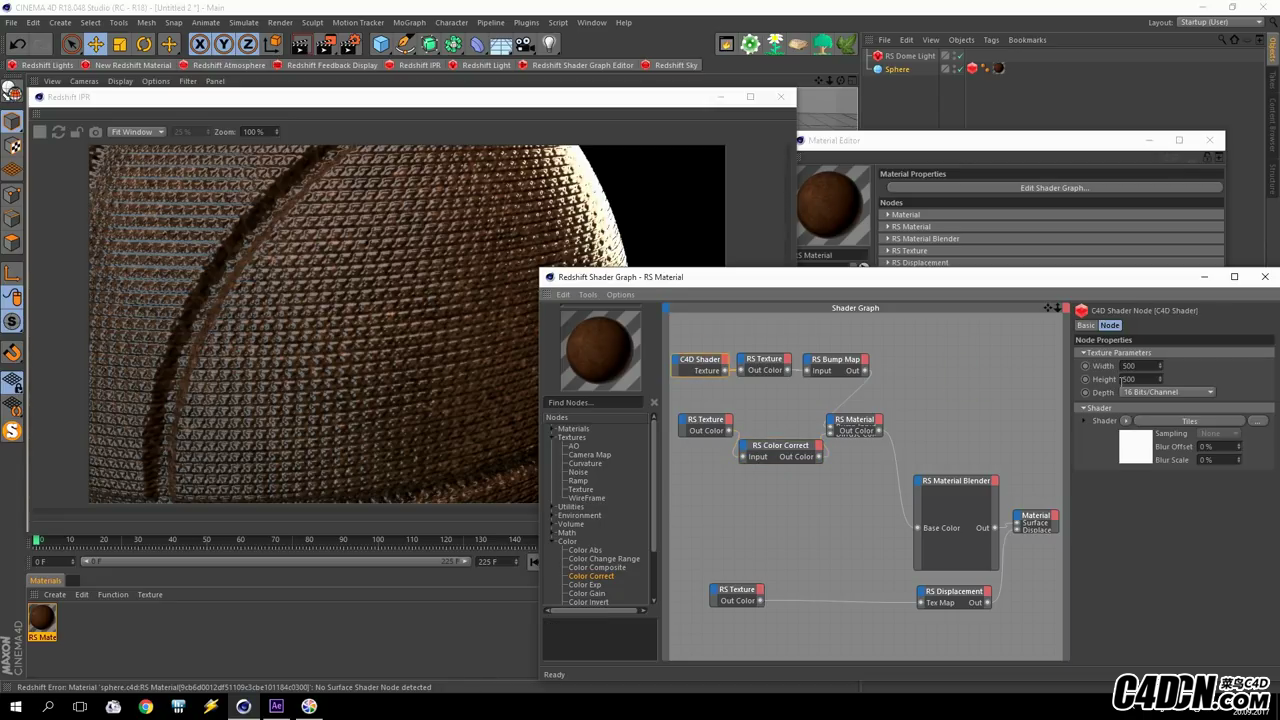The height and width of the screenshot is (720, 1280).
Task: Open the Shader arrow popup button
Action: [x=1125, y=421]
